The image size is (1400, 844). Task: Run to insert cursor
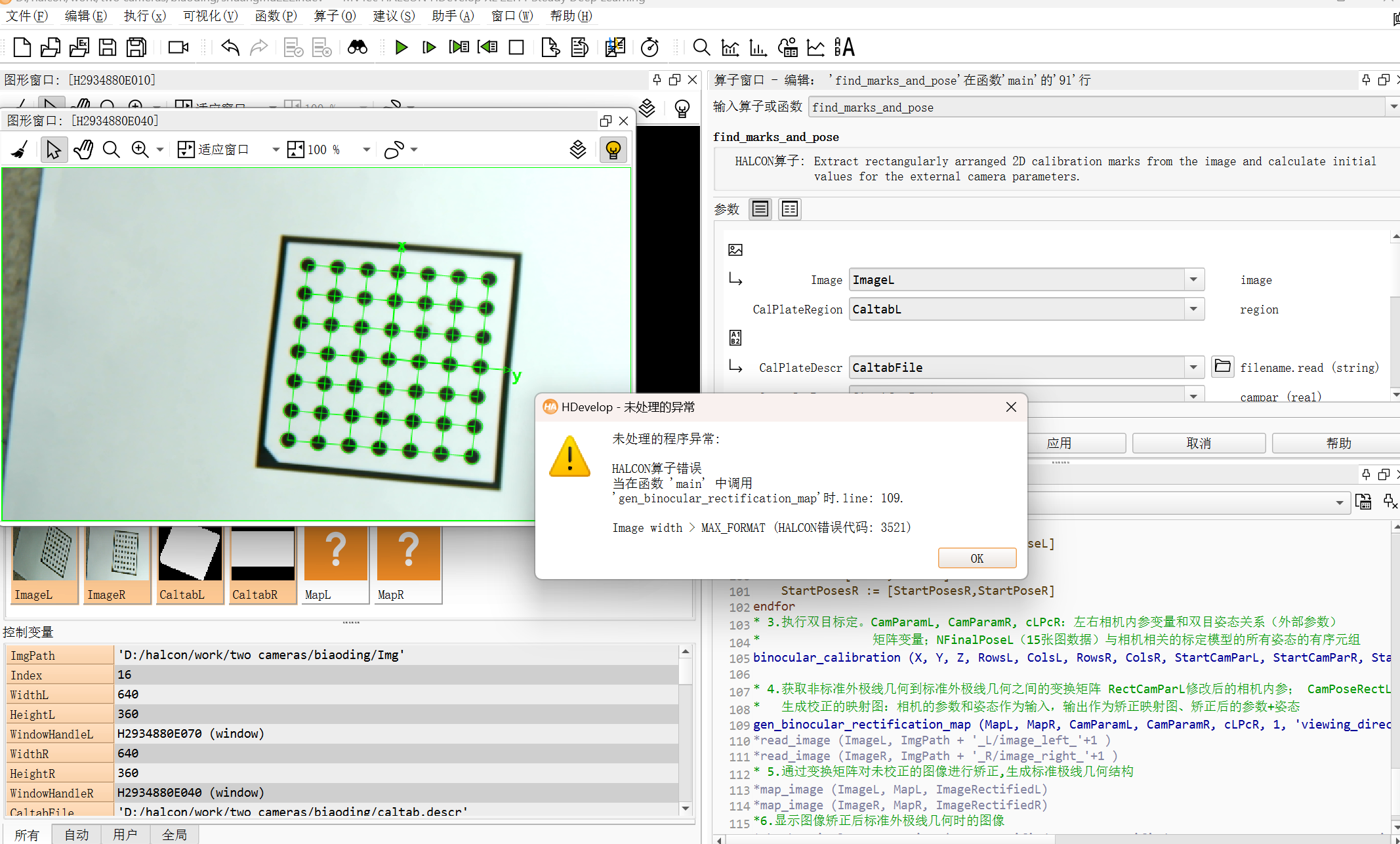click(x=430, y=47)
